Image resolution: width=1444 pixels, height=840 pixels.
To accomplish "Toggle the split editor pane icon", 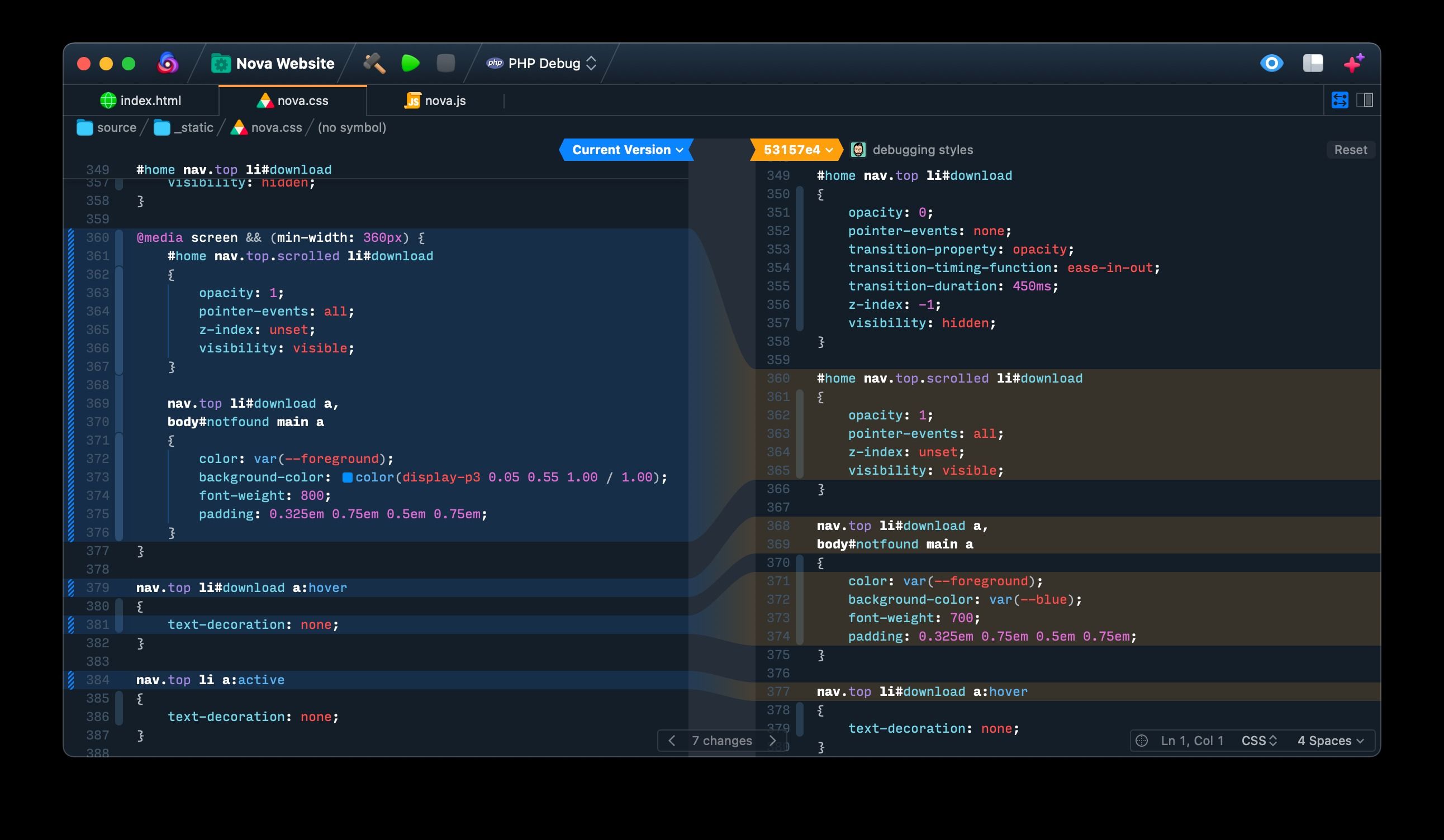I will [1365, 100].
